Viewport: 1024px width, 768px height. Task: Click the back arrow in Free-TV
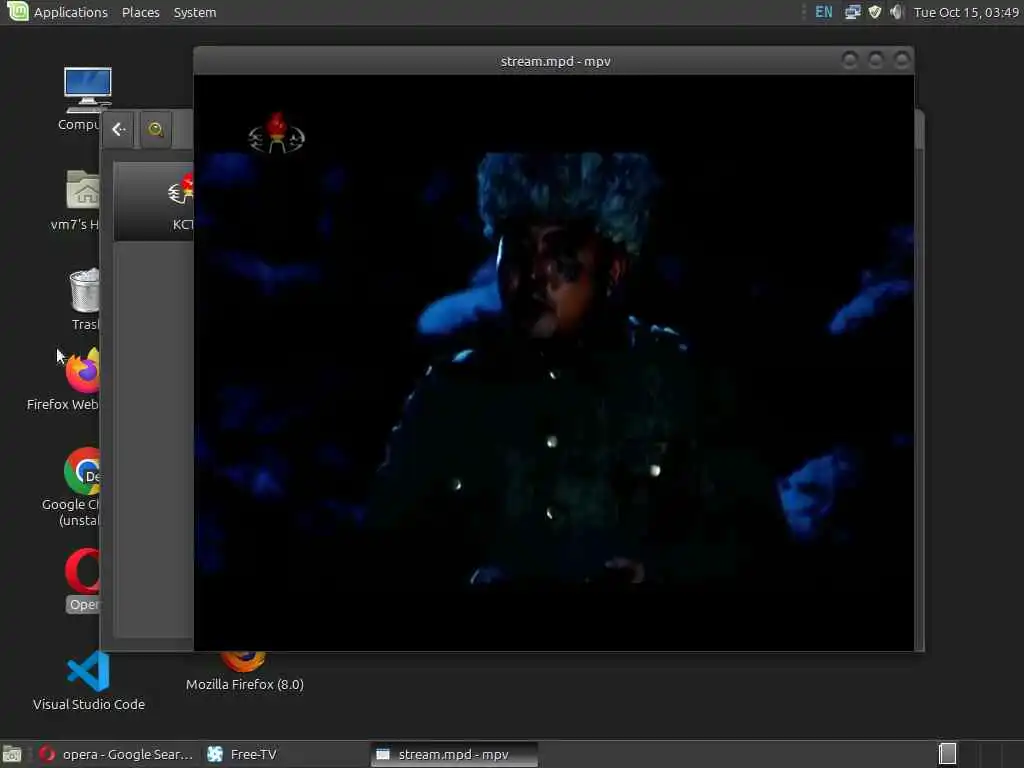(119, 129)
